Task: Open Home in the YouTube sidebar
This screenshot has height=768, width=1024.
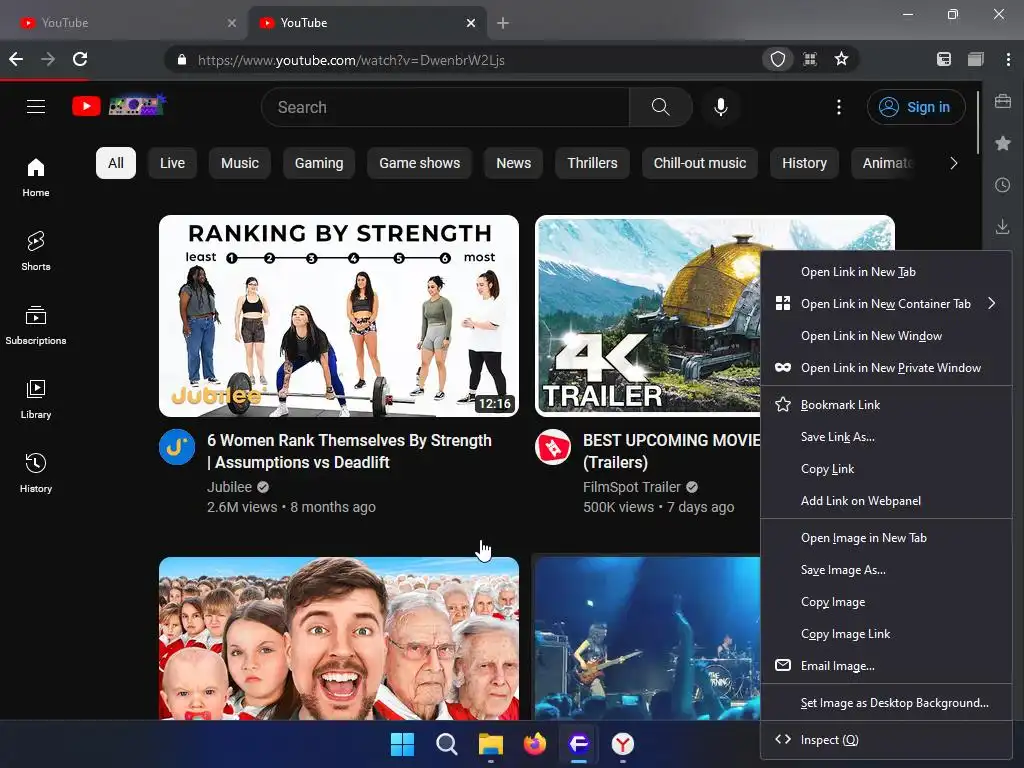Action: [x=36, y=177]
